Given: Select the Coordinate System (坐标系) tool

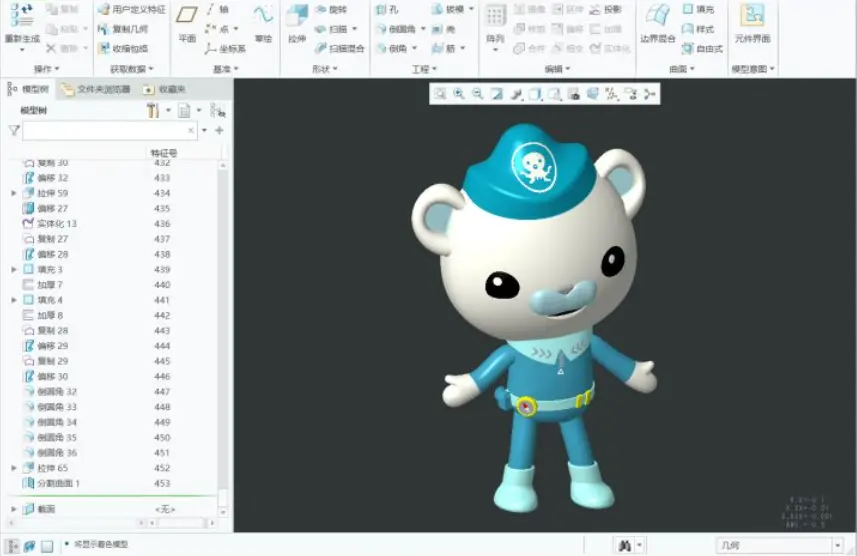Looking at the screenshot, I should tap(225, 49).
